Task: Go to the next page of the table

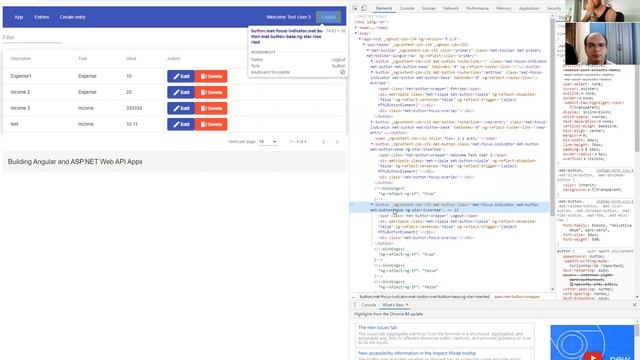Action: 337,142
